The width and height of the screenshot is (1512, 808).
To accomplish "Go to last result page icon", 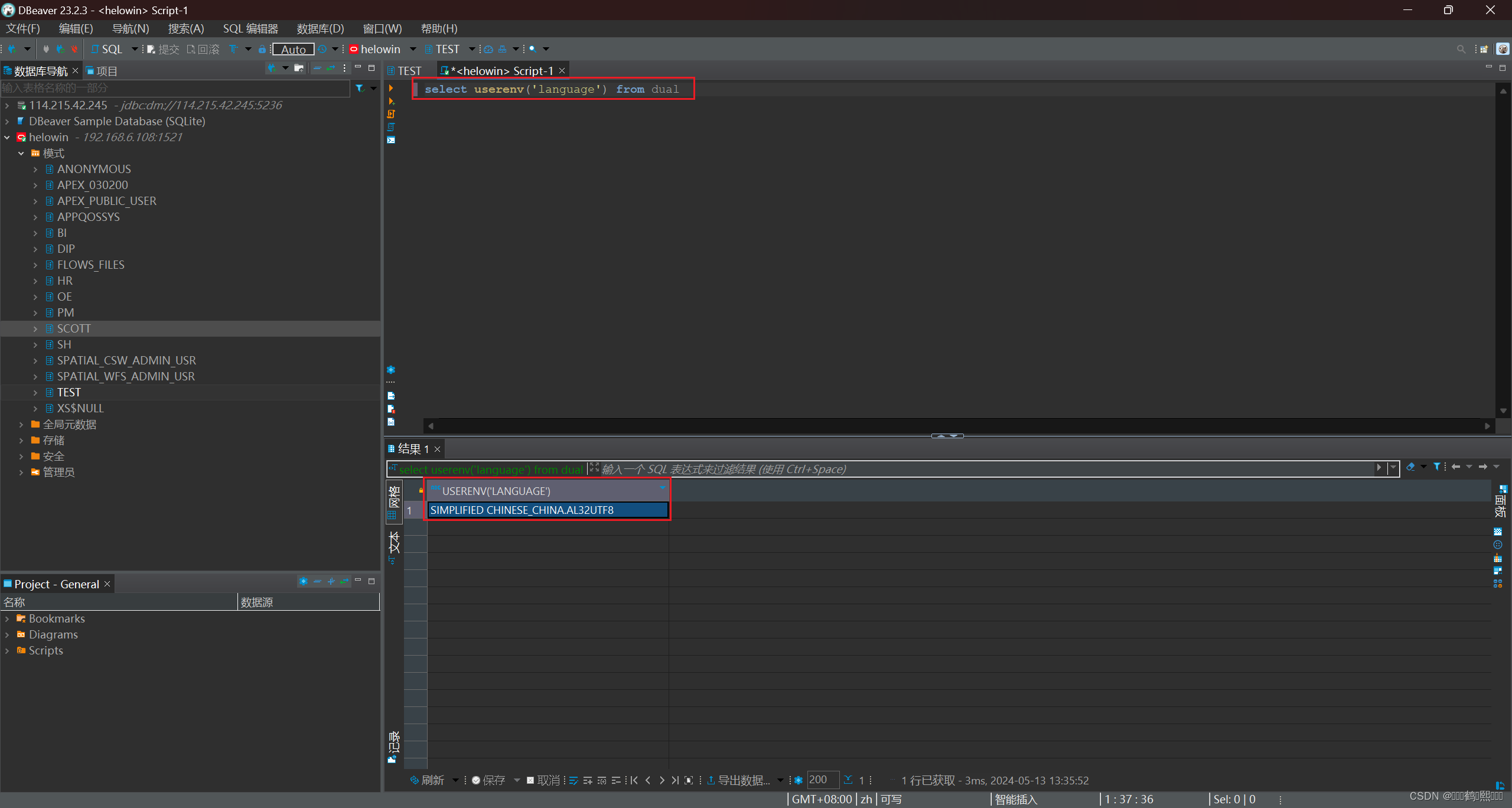I will pyautogui.click(x=675, y=780).
